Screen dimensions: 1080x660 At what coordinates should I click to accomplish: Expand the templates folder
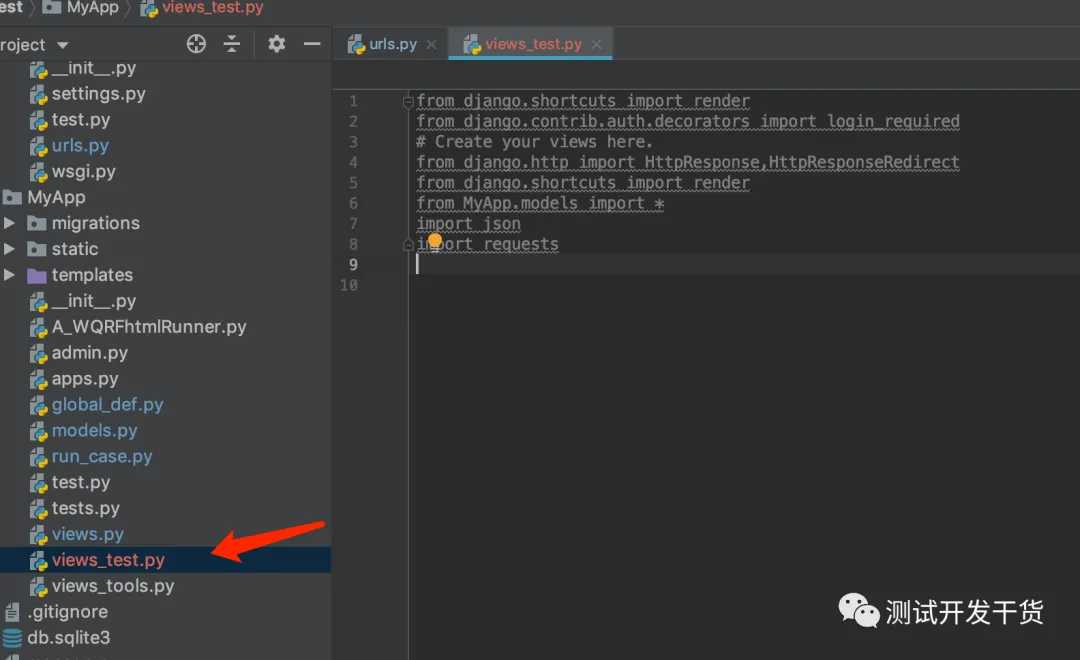(x=10, y=275)
